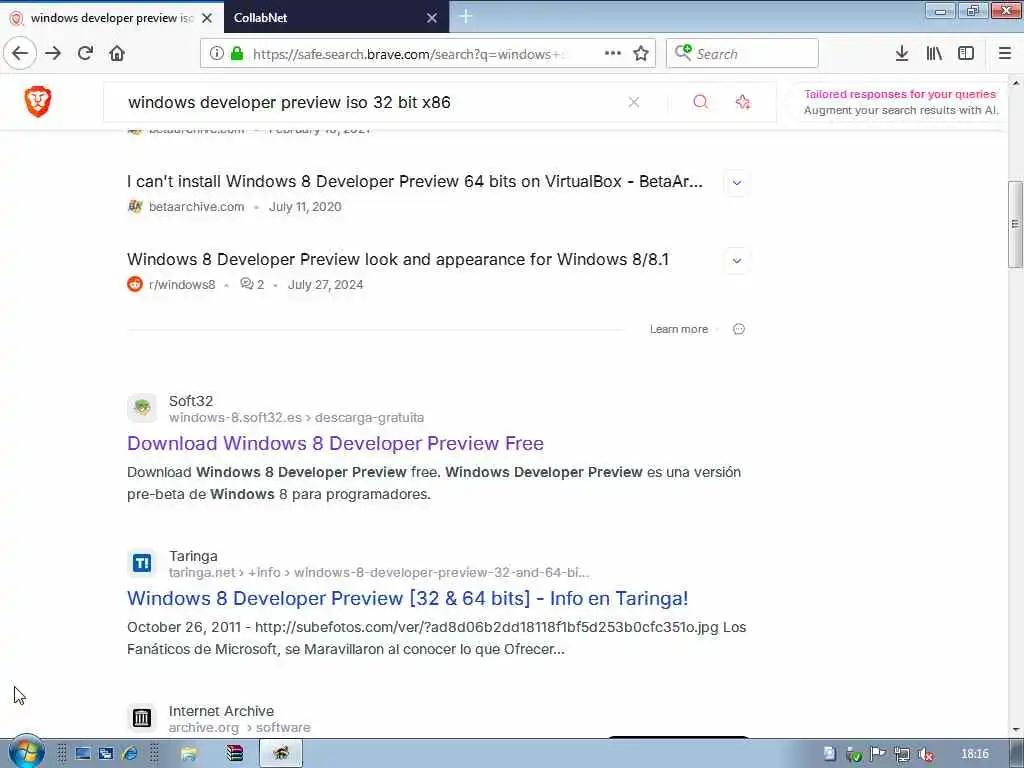Clear the Brave search query with X

(633, 102)
